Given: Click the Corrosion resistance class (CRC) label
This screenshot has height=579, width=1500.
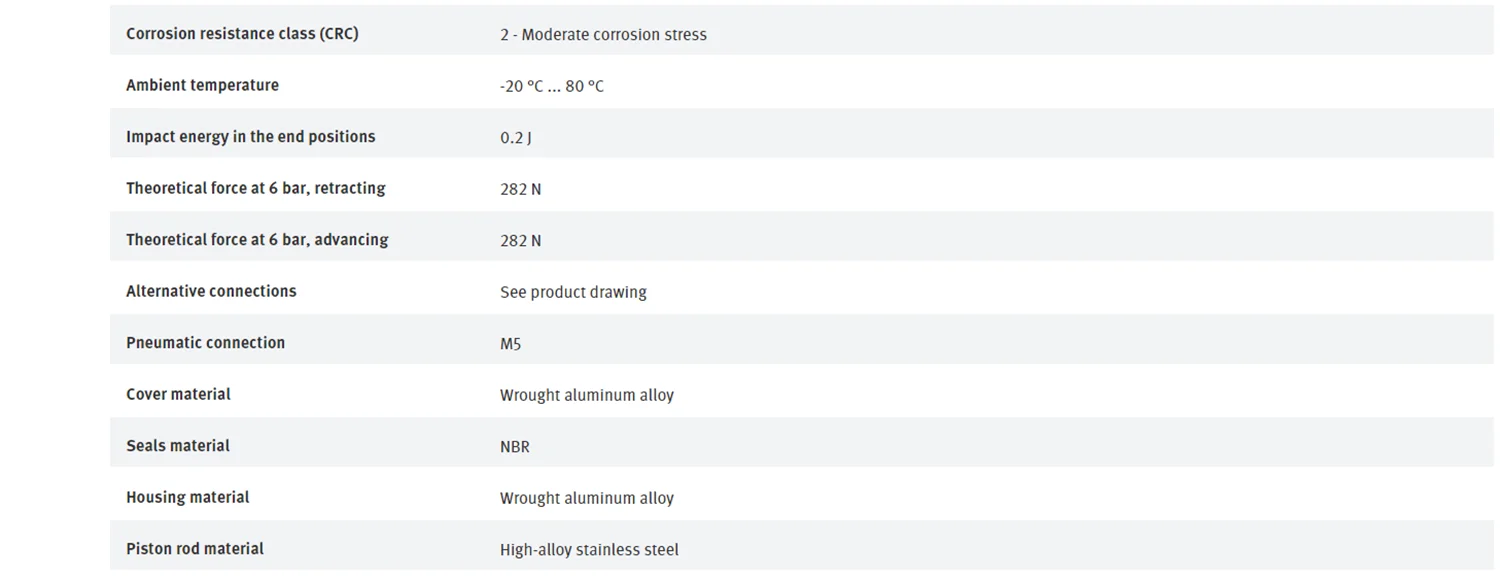Looking at the screenshot, I should (242, 34).
